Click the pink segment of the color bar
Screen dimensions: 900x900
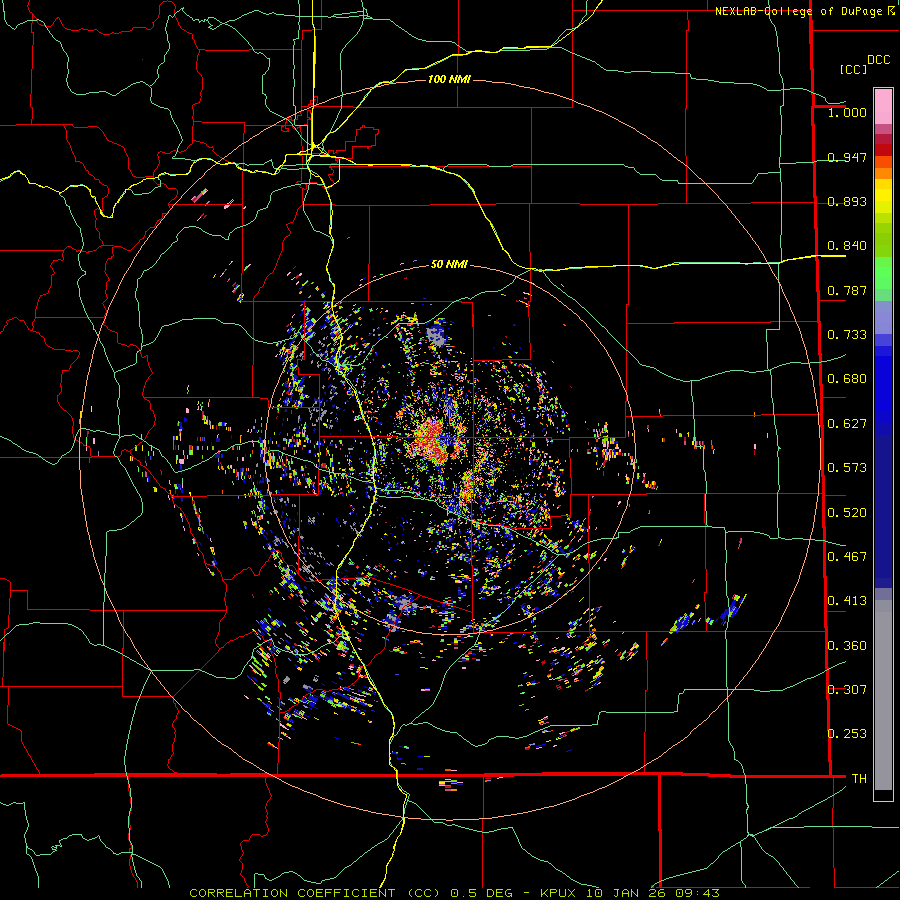click(x=883, y=107)
